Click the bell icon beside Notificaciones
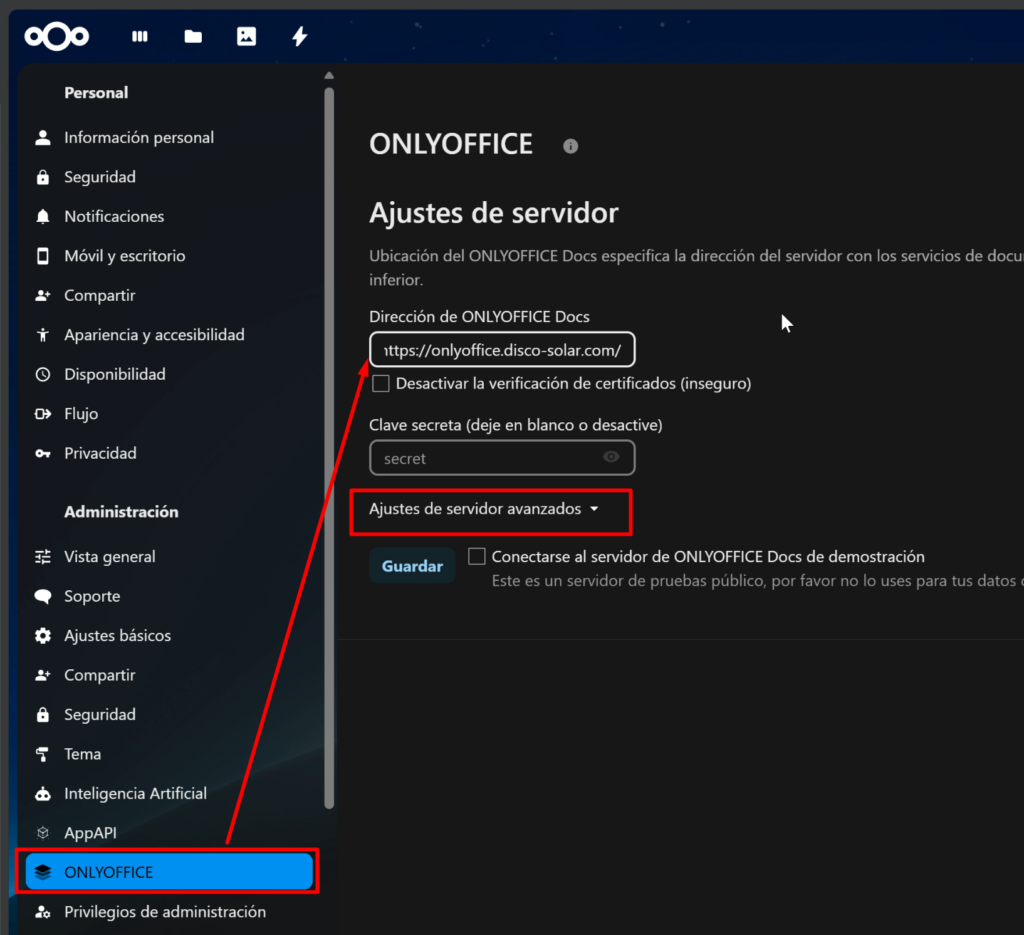Image resolution: width=1024 pixels, height=935 pixels. (43, 216)
